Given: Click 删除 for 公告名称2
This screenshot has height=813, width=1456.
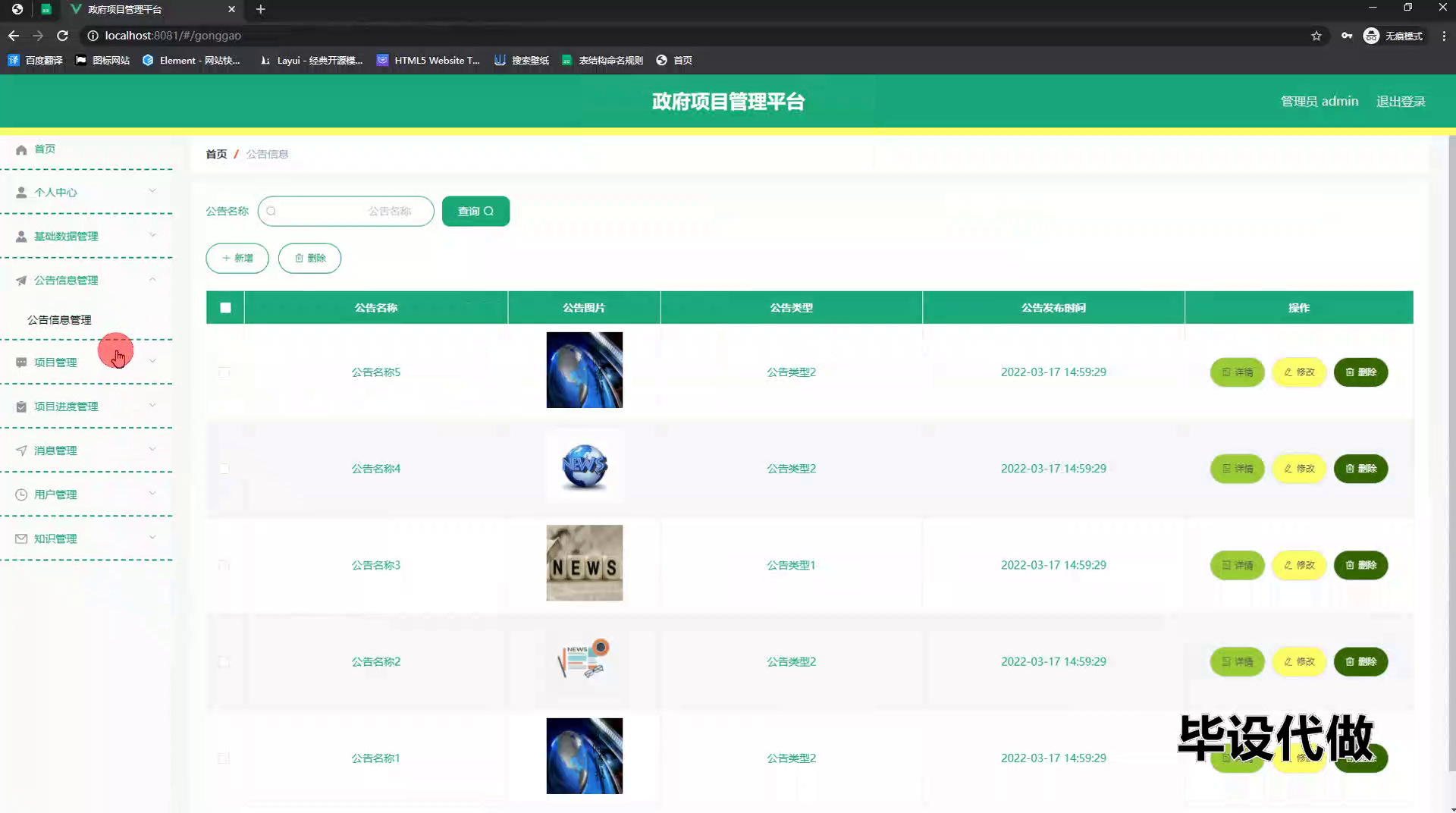Looking at the screenshot, I should click(1361, 661).
